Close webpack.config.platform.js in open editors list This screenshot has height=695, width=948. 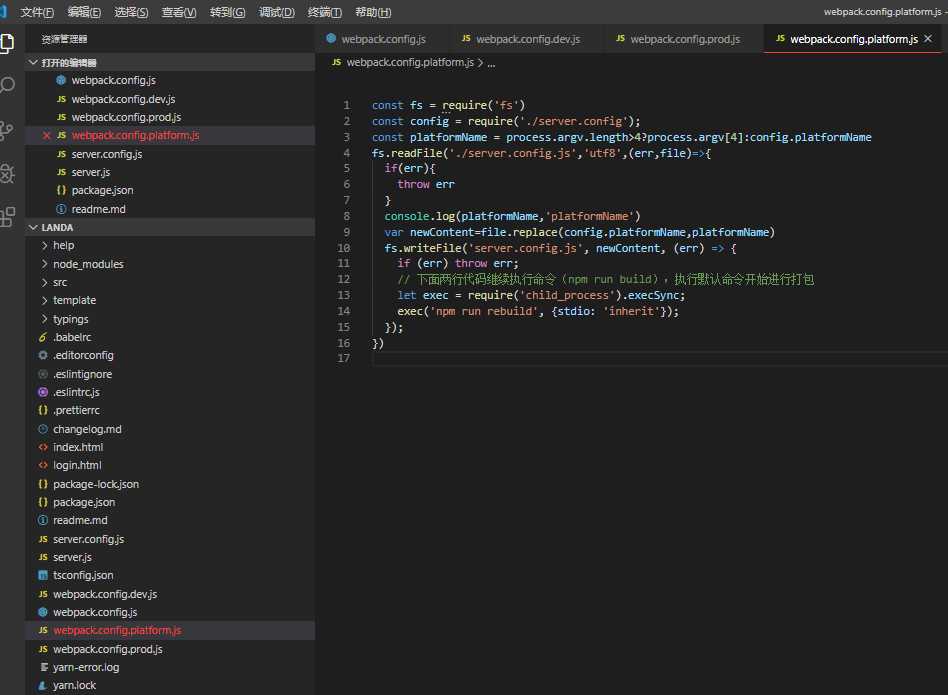[46, 135]
